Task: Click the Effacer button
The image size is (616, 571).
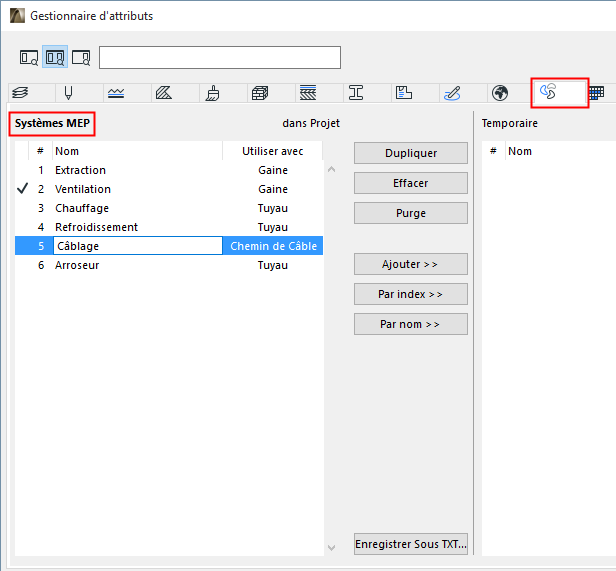Action: tap(411, 183)
